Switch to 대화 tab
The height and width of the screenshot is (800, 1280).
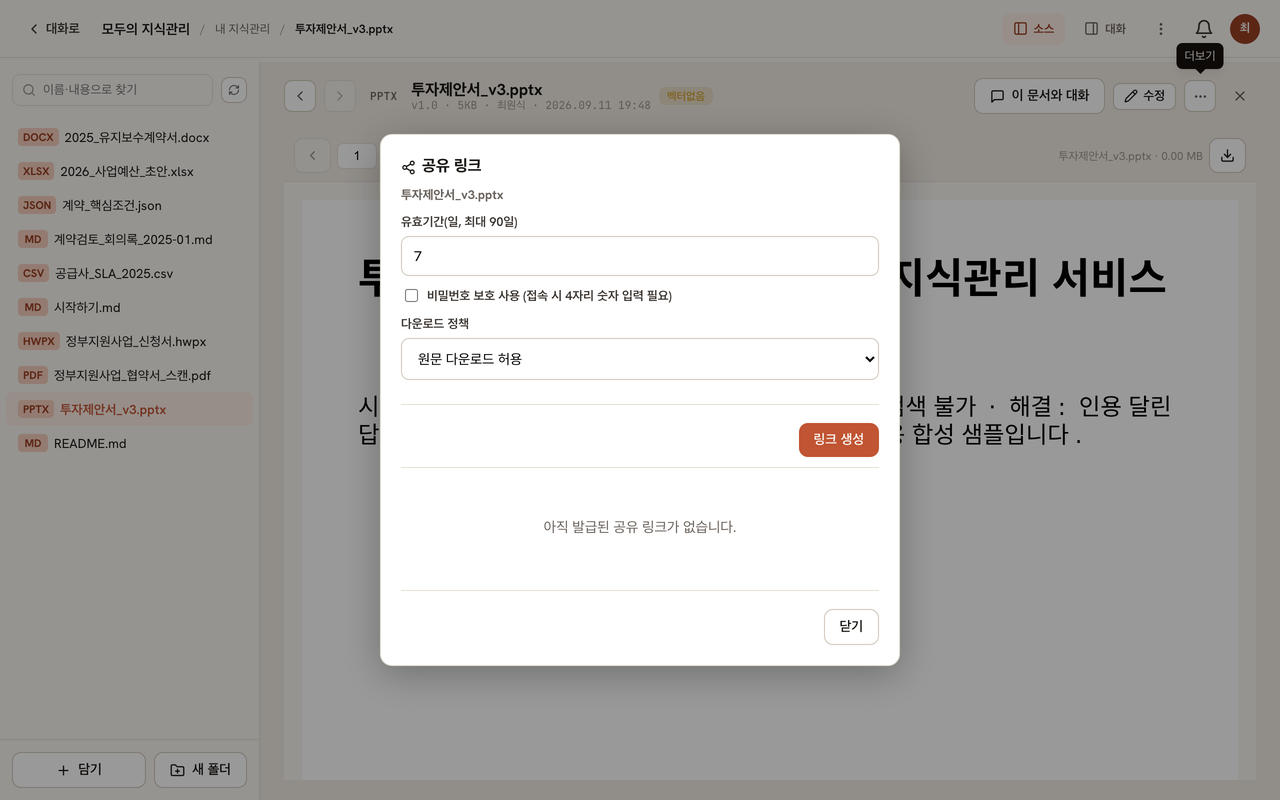coord(1105,29)
